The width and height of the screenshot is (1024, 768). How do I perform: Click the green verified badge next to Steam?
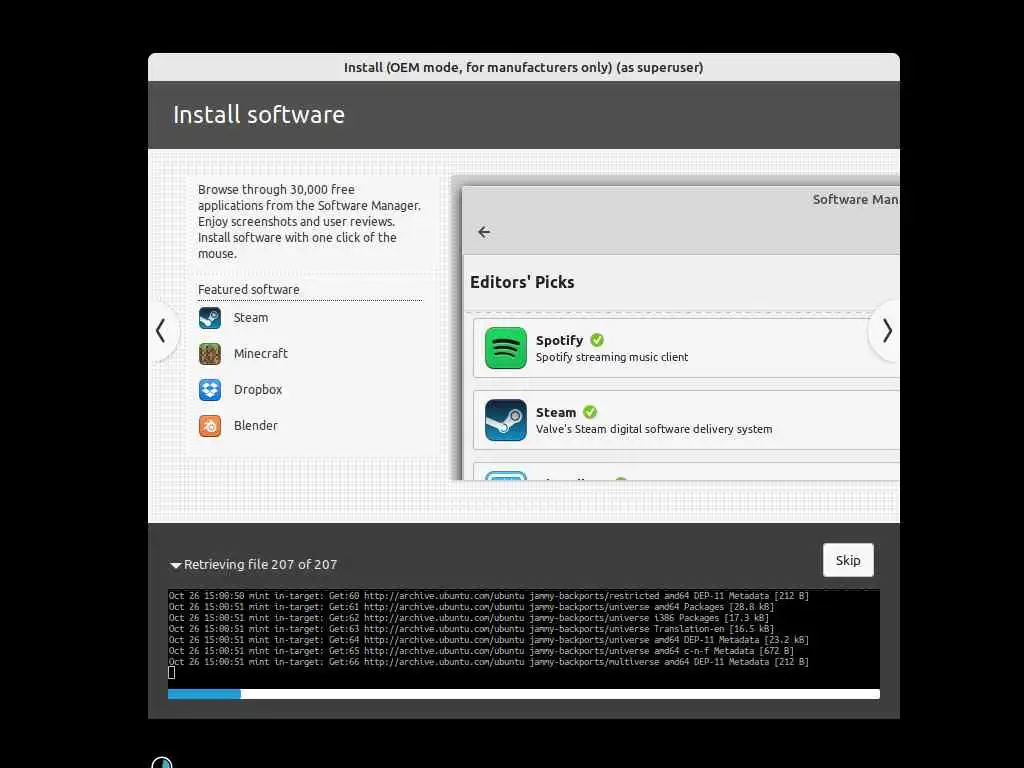[590, 412]
